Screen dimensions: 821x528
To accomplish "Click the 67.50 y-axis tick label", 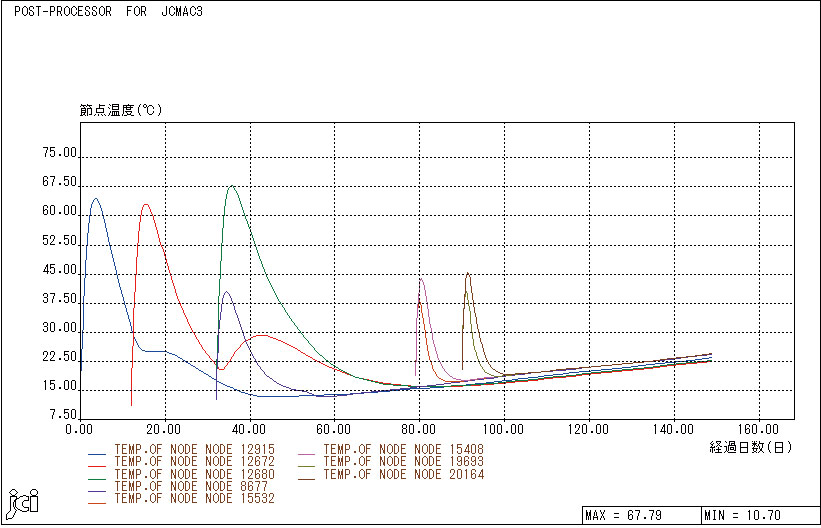I will click(x=59, y=183).
